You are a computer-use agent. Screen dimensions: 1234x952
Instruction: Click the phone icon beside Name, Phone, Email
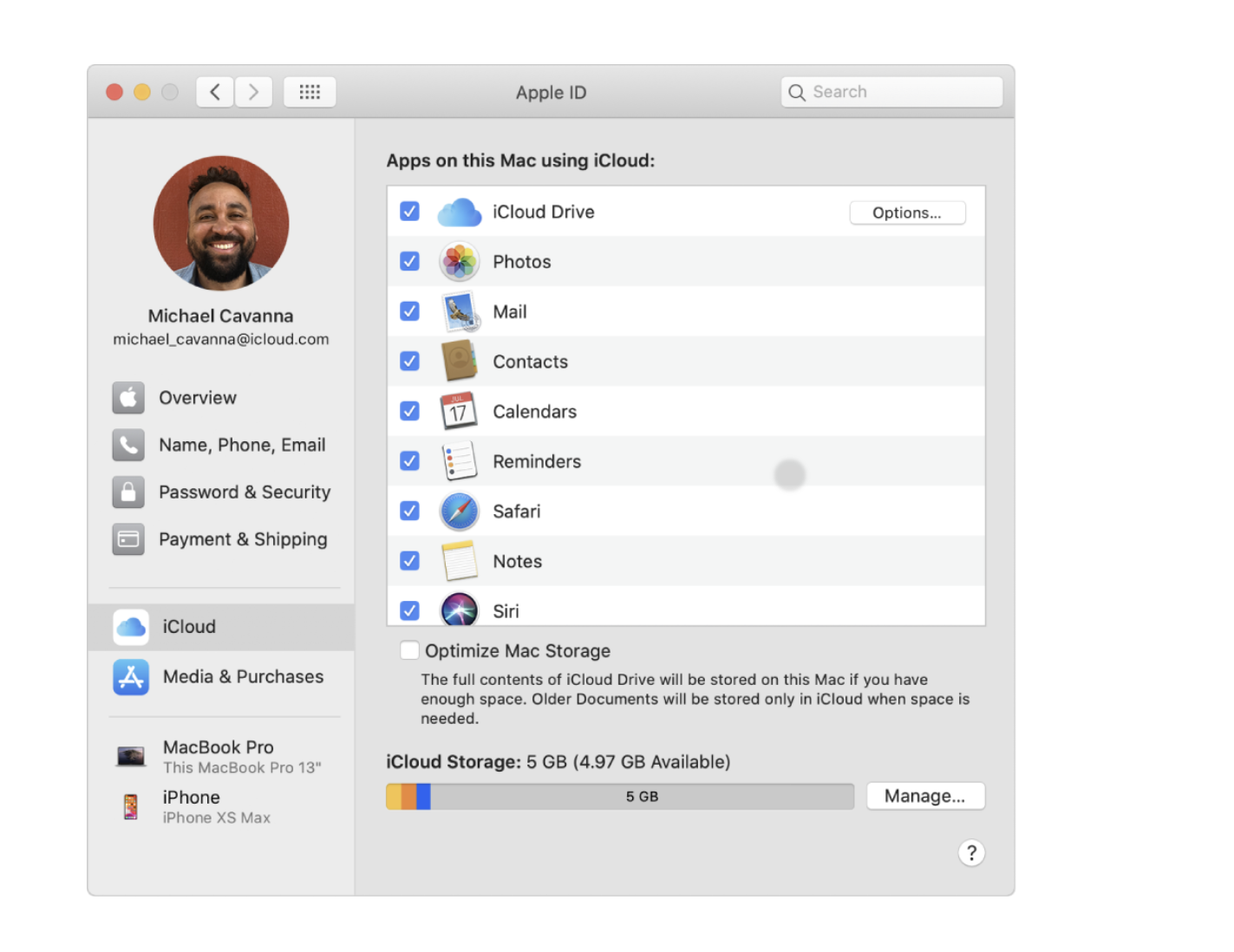click(x=128, y=445)
